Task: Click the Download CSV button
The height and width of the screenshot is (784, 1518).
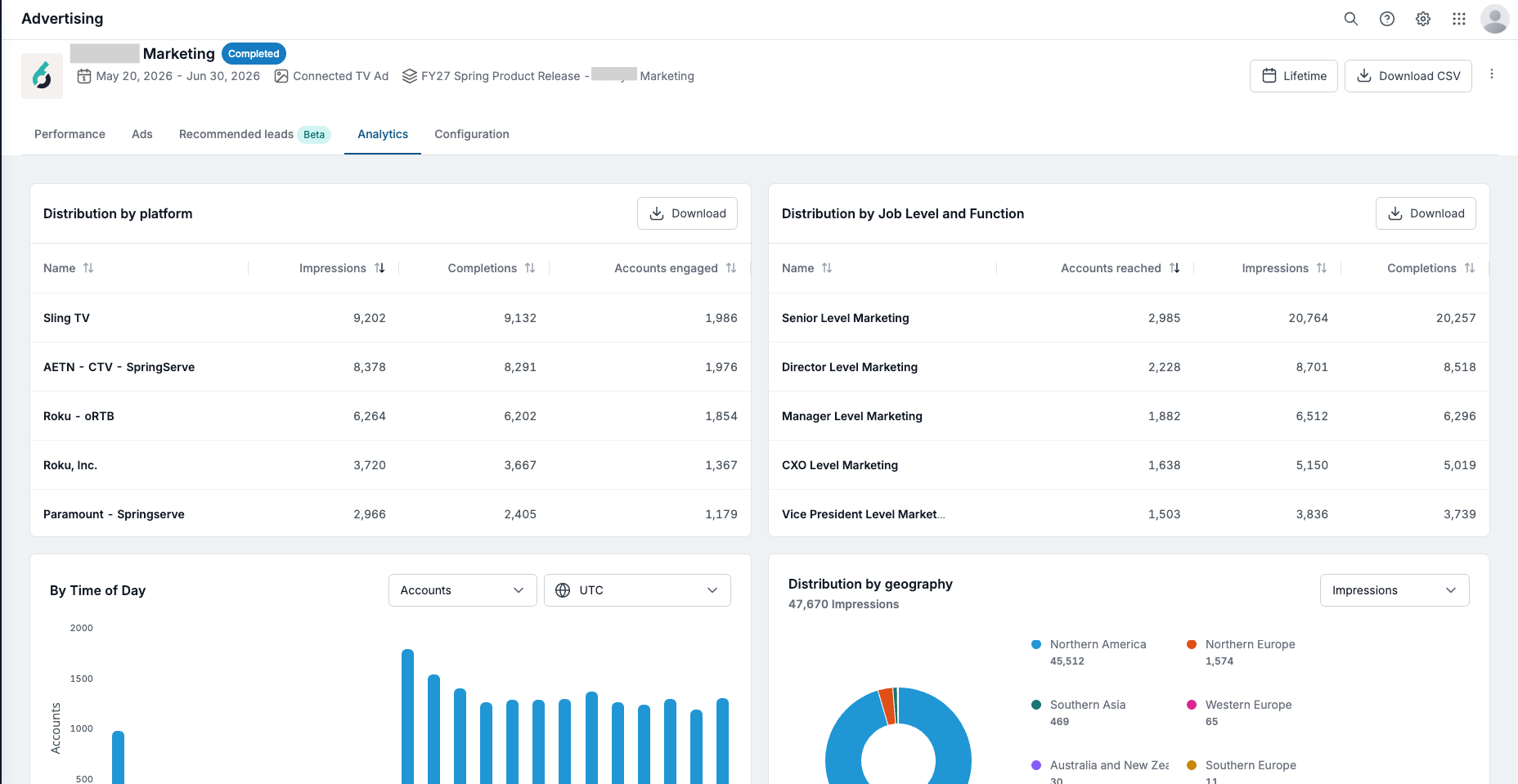Action: [1408, 76]
